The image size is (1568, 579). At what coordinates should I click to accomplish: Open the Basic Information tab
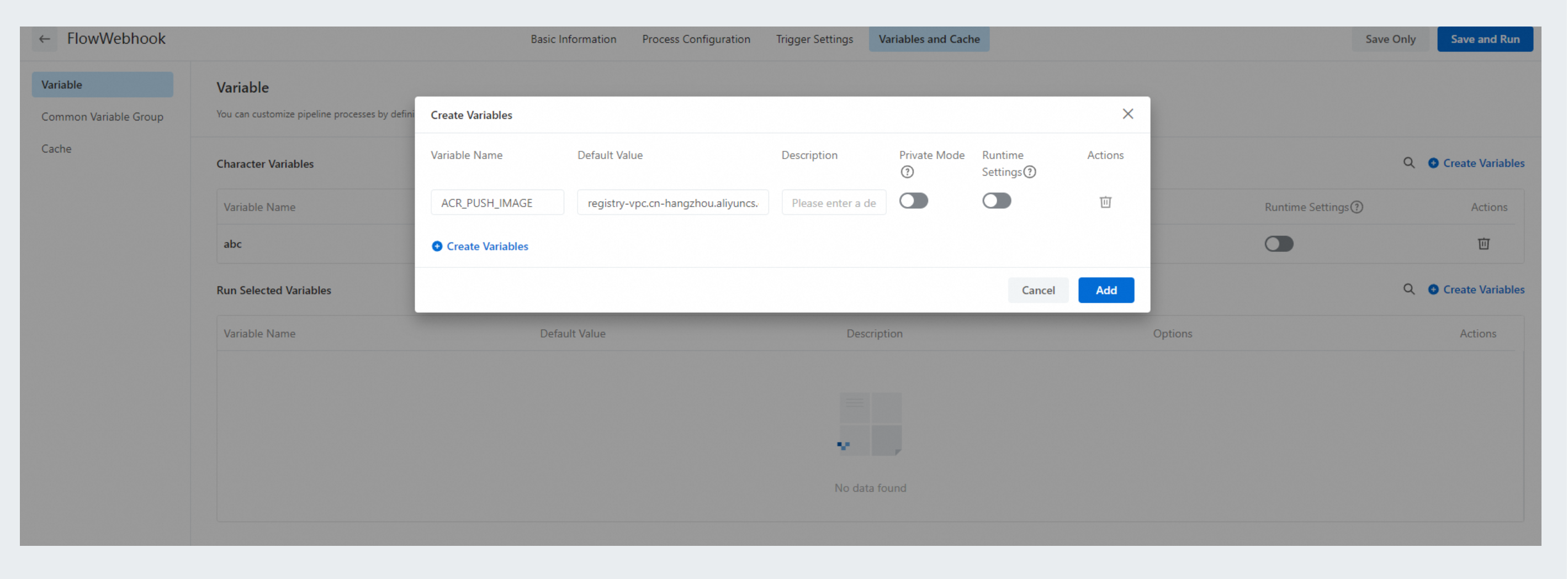[x=573, y=39]
